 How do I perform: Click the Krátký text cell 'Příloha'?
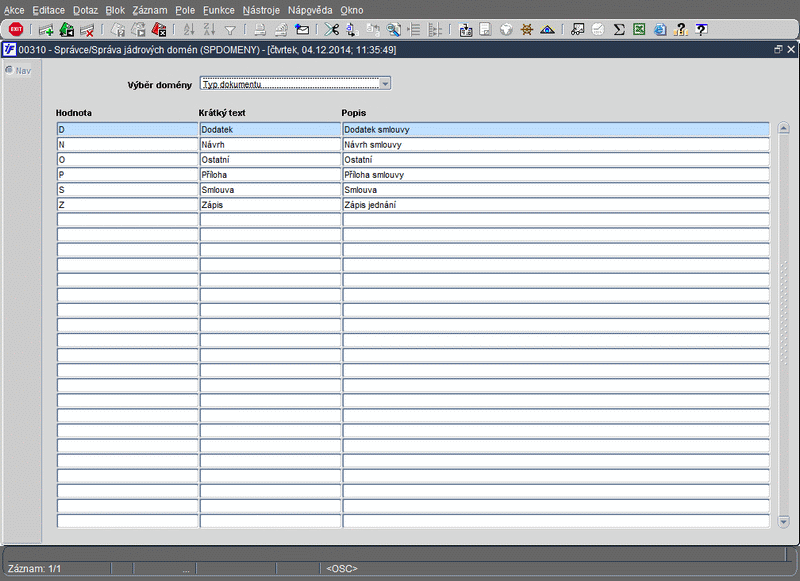[x=270, y=174]
